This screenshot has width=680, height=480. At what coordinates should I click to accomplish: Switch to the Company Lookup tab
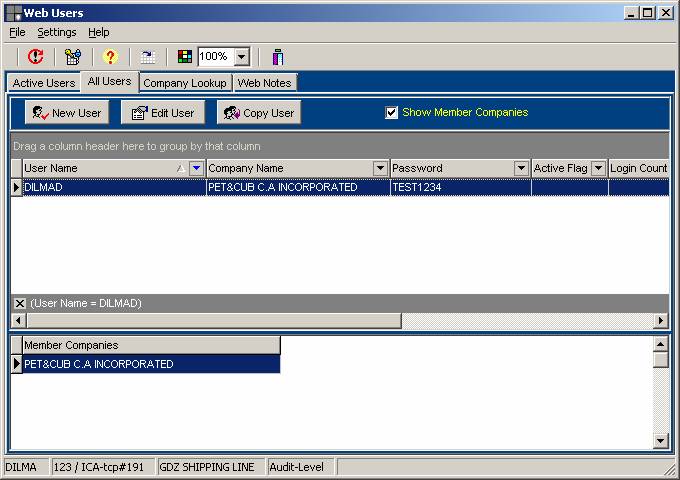(x=185, y=83)
